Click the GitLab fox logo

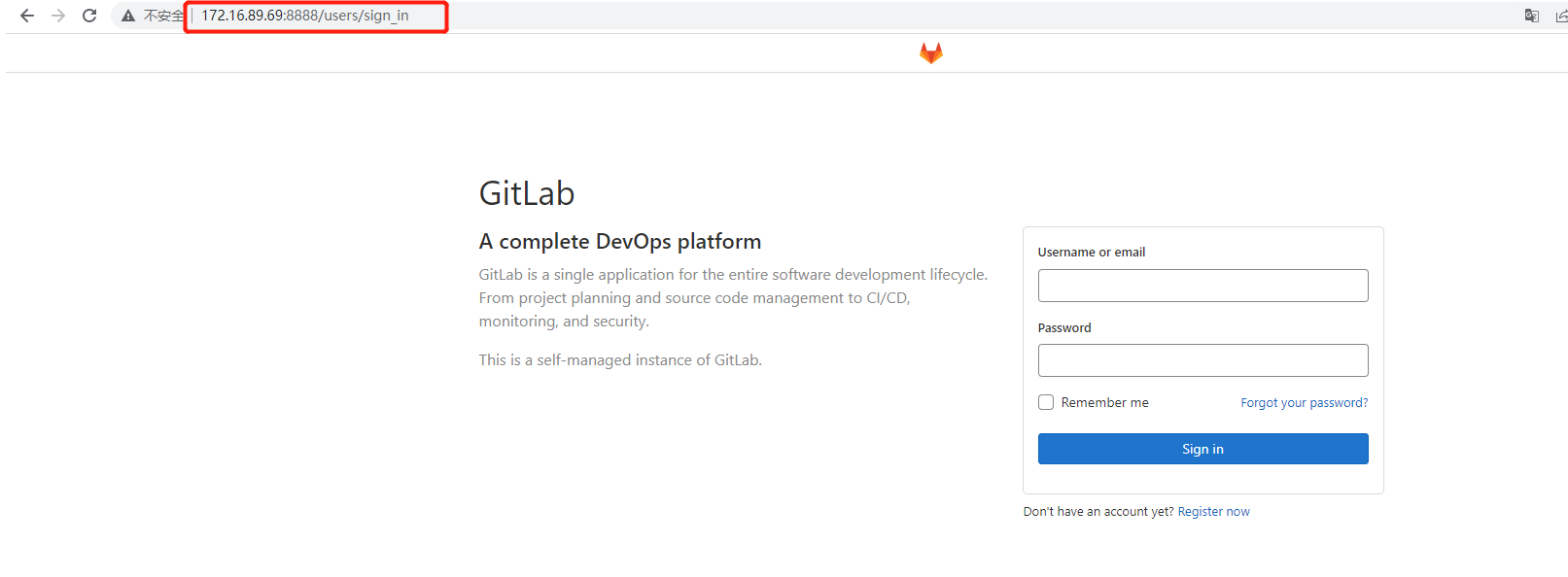(930, 53)
